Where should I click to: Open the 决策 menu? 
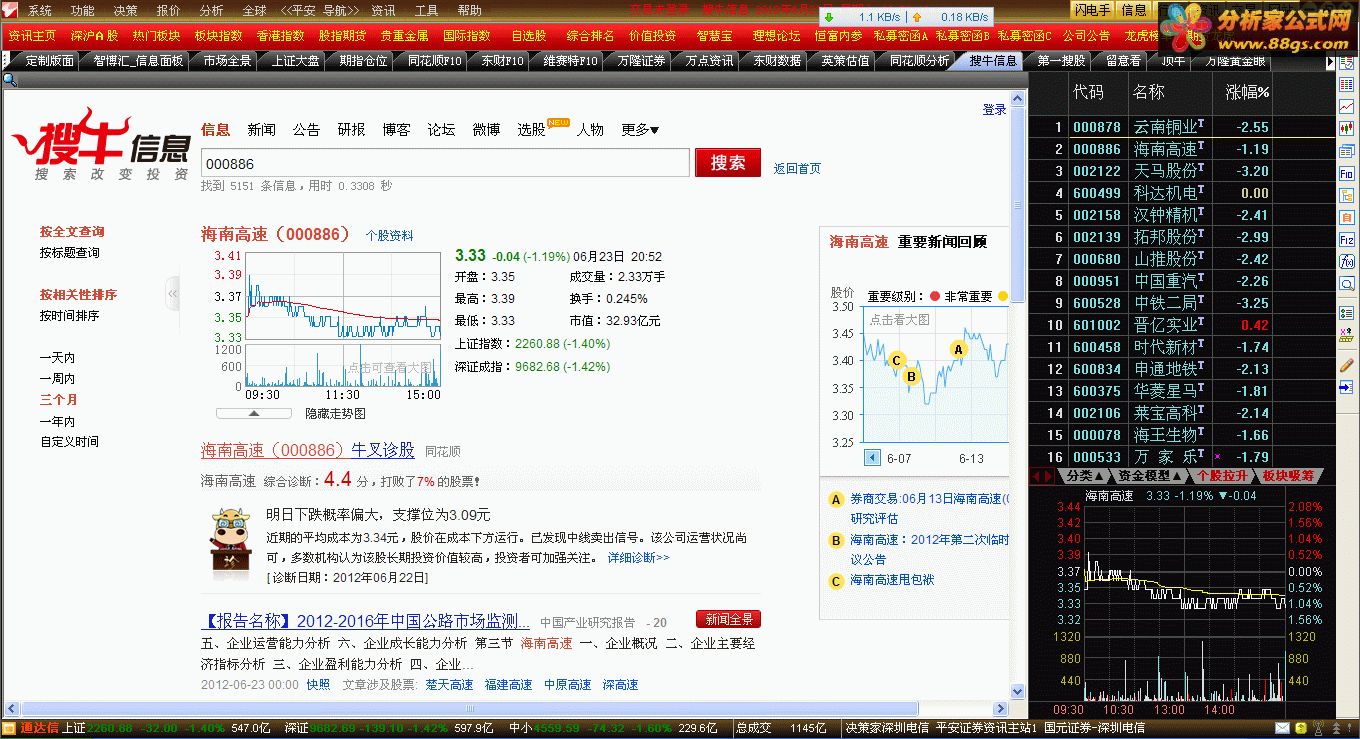tap(126, 11)
